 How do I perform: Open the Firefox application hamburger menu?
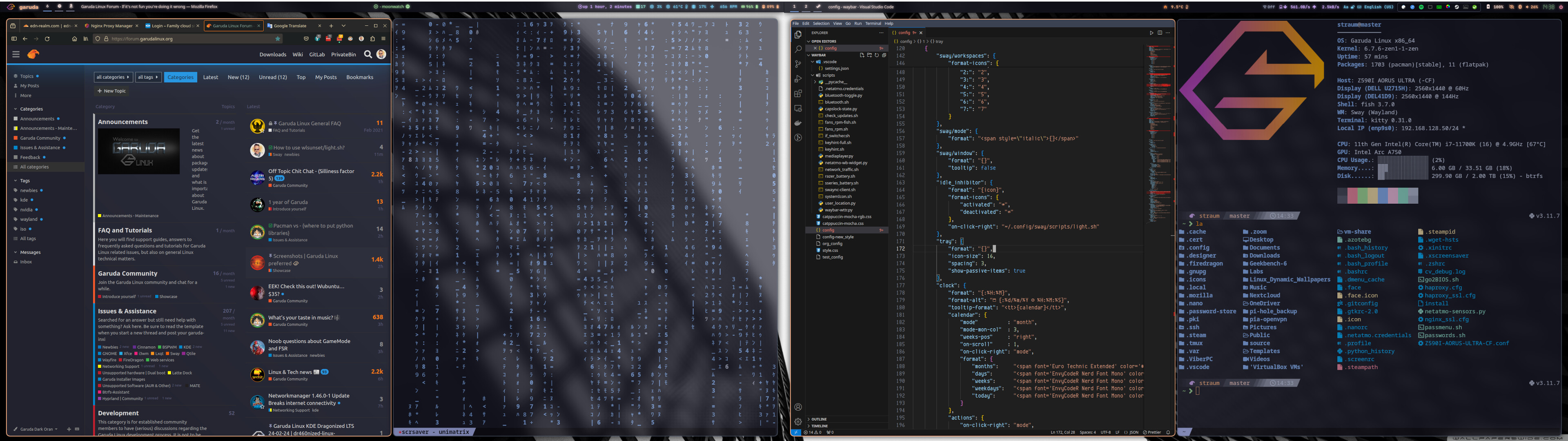383,38
